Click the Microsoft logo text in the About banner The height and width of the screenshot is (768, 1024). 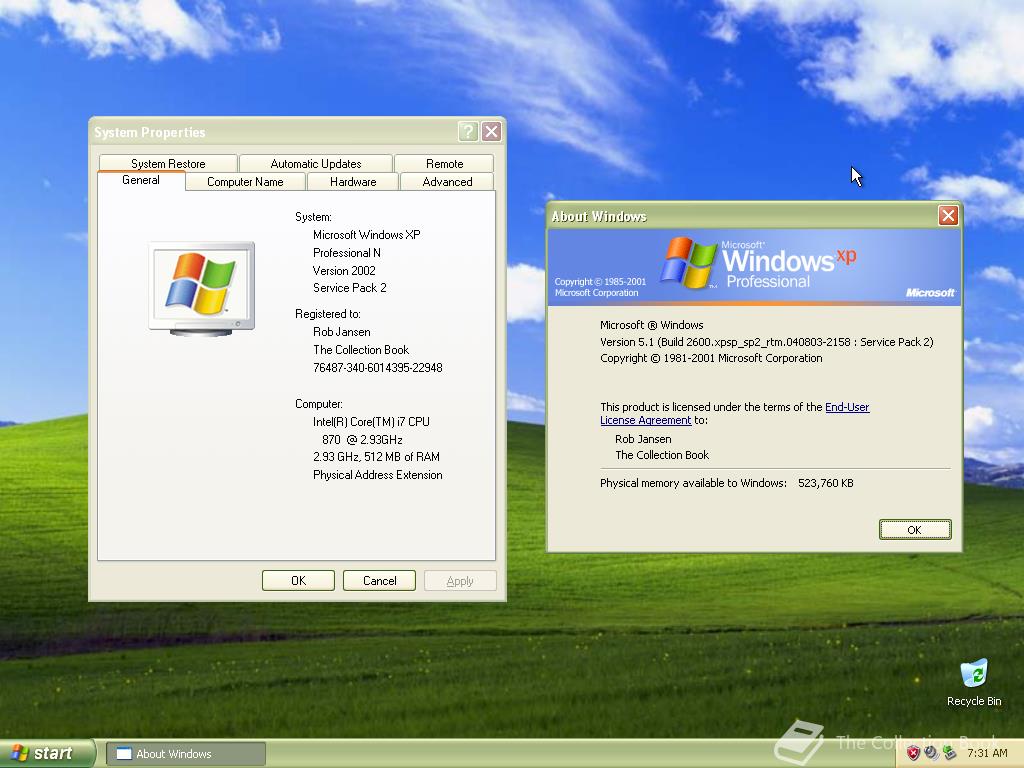pos(930,293)
